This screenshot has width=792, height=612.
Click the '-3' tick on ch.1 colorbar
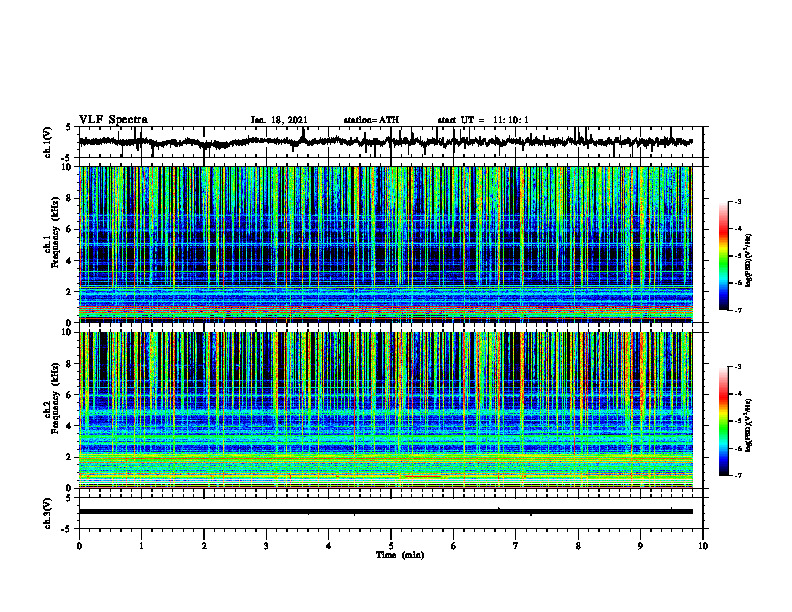click(x=739, y=201)
